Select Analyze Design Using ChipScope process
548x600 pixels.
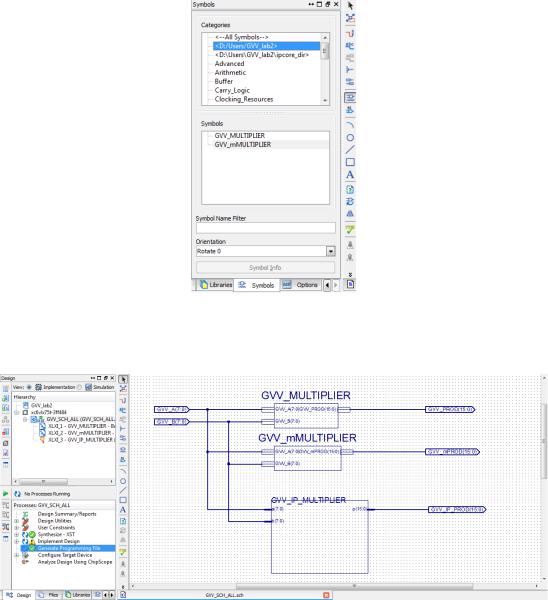pyautogui.click(x=75, y=562)
